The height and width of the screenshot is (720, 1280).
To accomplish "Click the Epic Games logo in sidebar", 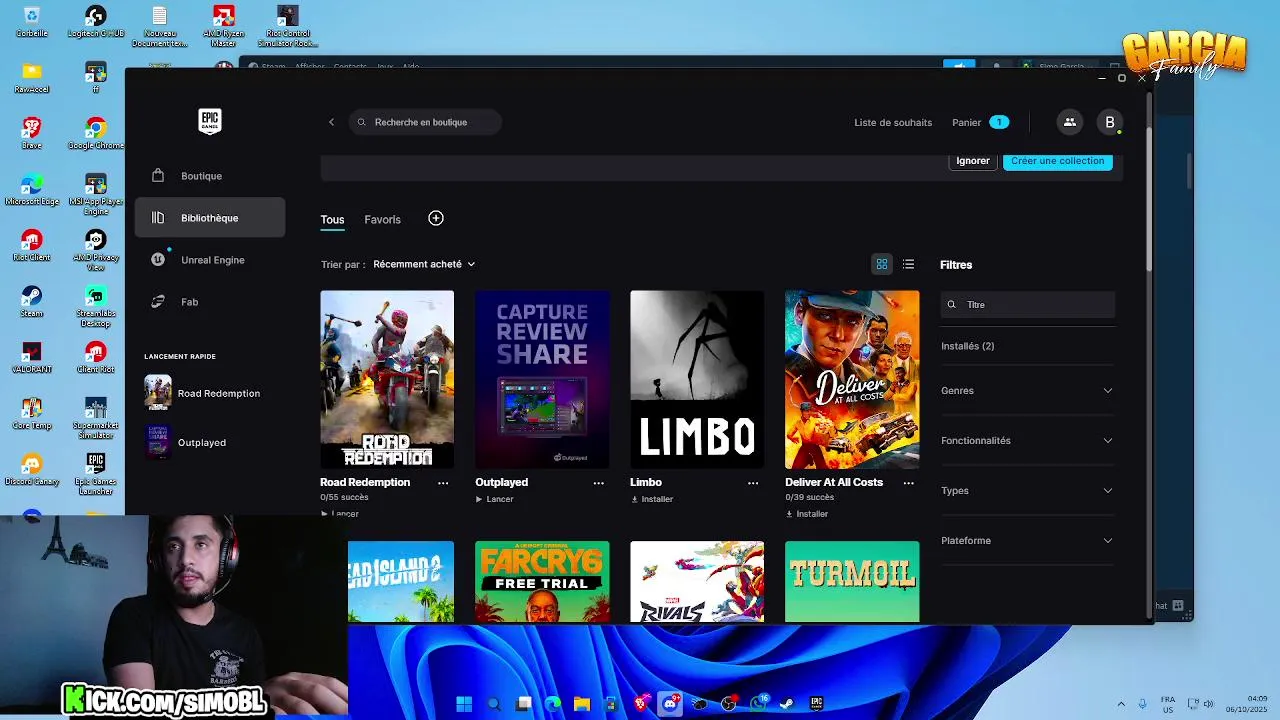I will [209, 121].
